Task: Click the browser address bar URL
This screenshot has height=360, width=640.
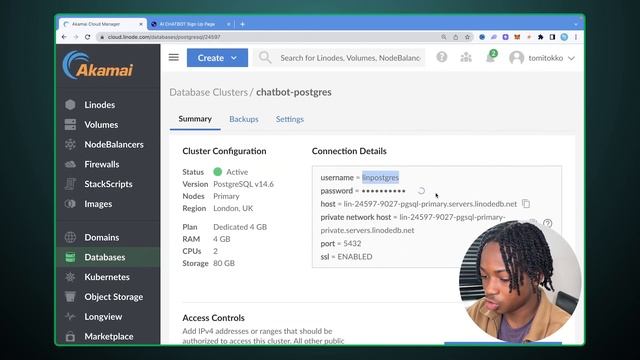Action: pos(164,37)
